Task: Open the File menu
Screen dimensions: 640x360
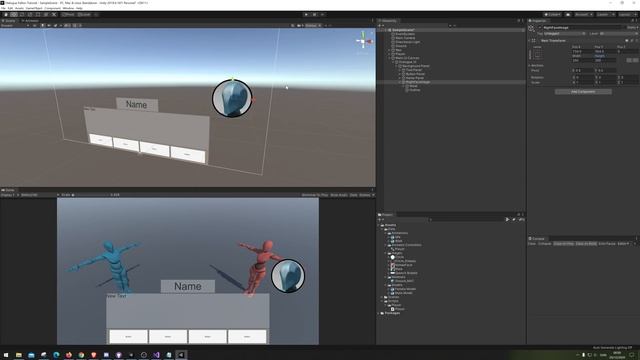Action: 3,8
